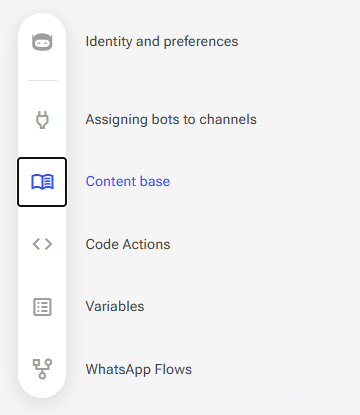Click the blue Content base text
This screenshot has height=415, width=360.
[128, 182]
